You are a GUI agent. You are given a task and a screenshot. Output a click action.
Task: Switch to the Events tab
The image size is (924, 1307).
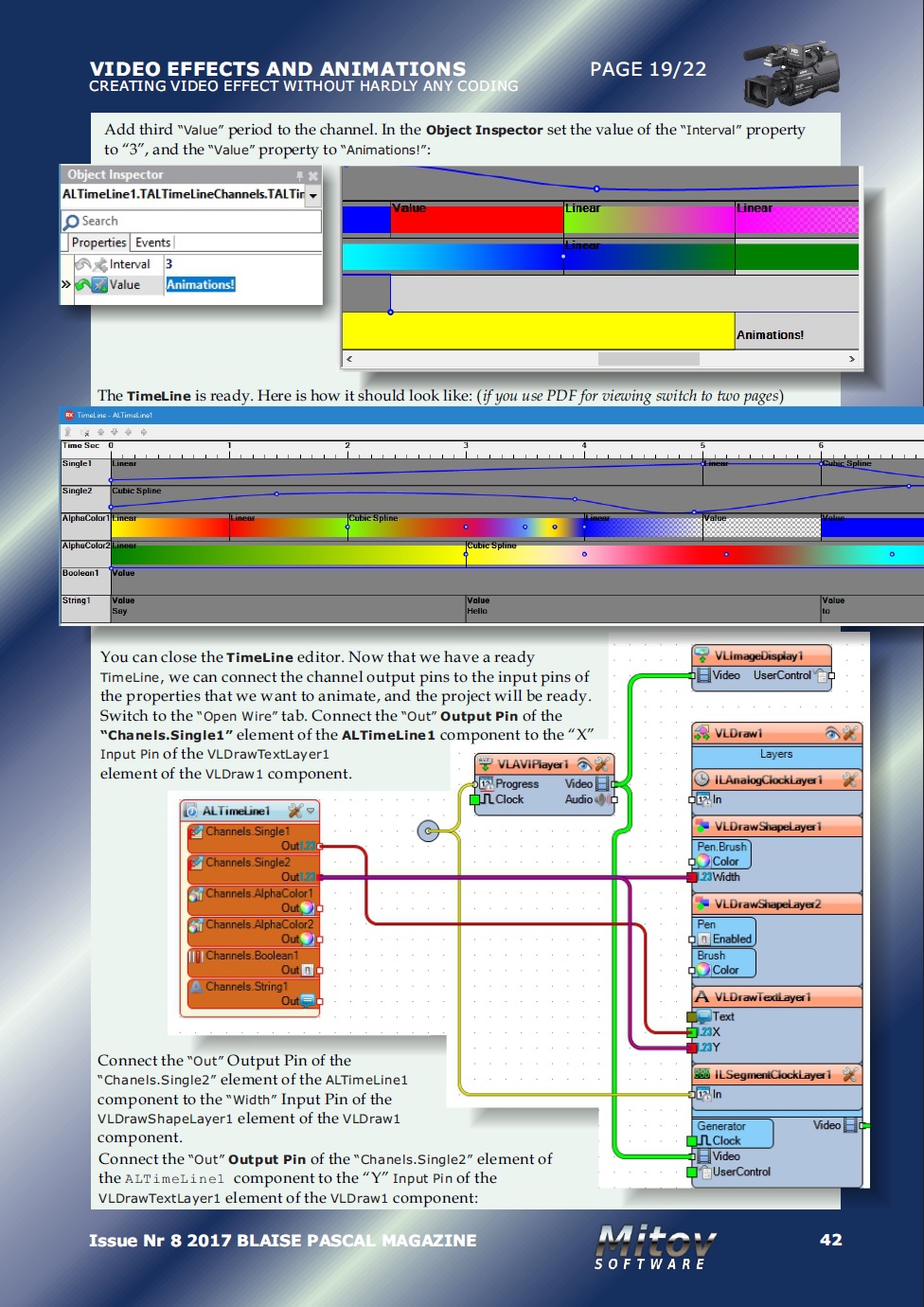point(153,242)
